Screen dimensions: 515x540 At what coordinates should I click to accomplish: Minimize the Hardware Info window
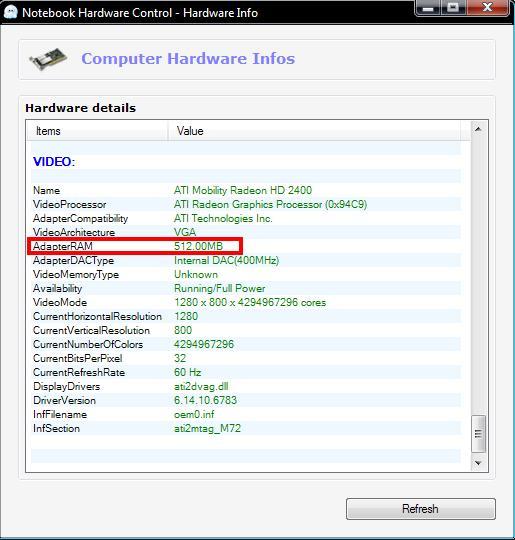pyautogui.click(x=428, y=8)
